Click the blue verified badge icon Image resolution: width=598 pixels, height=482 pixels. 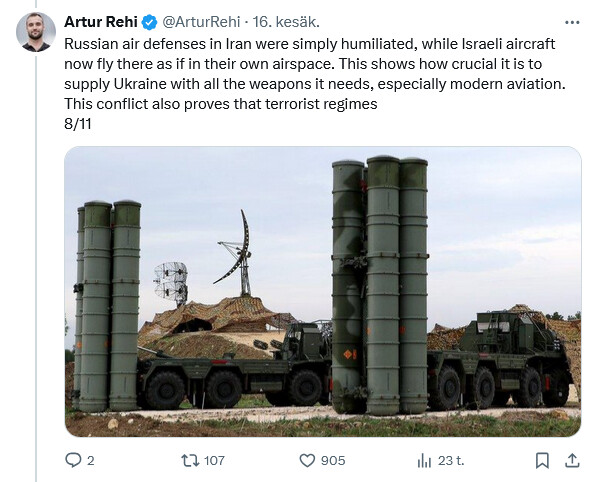coord(150,22)
